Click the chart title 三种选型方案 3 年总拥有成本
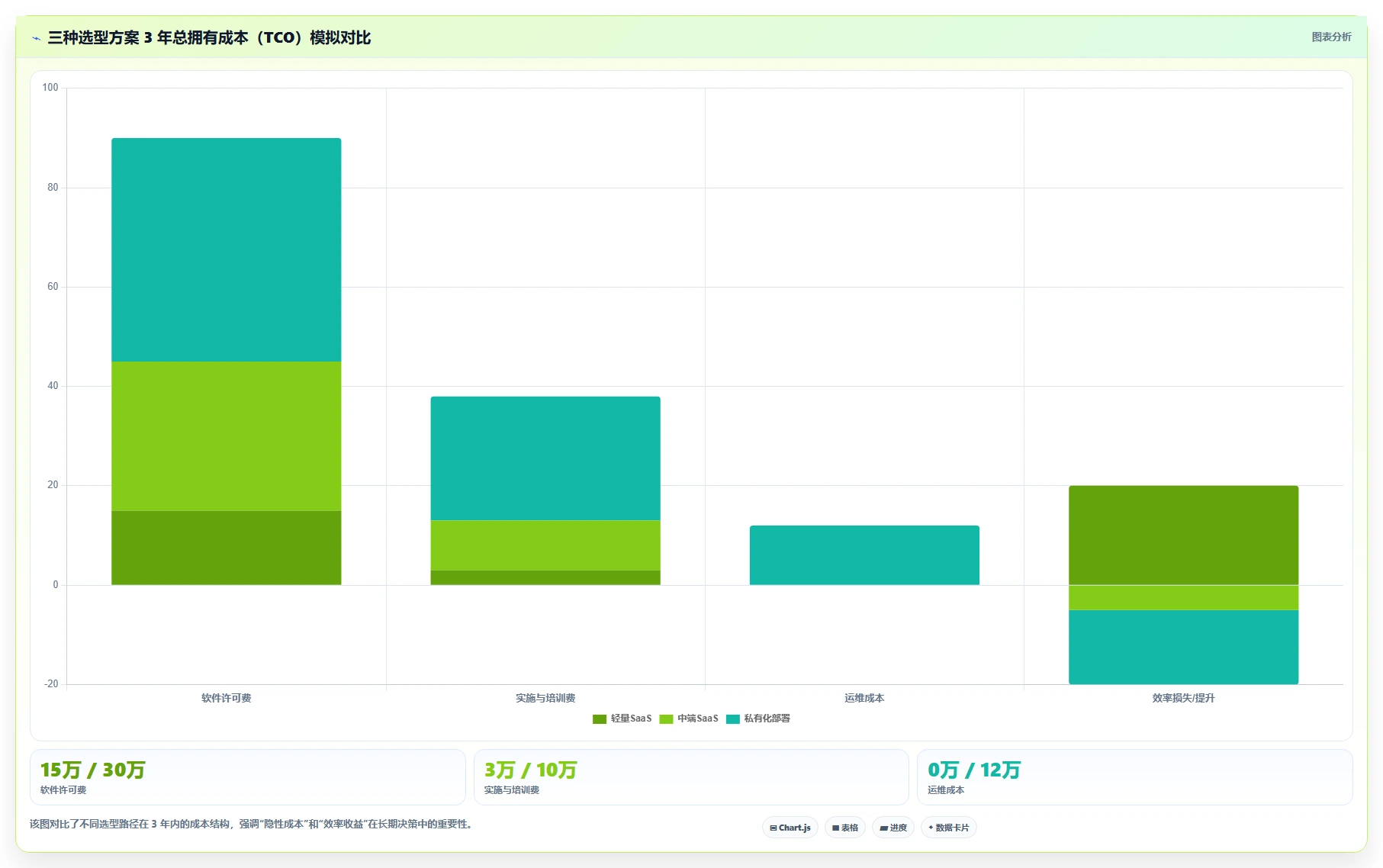 tap(209, 37)
